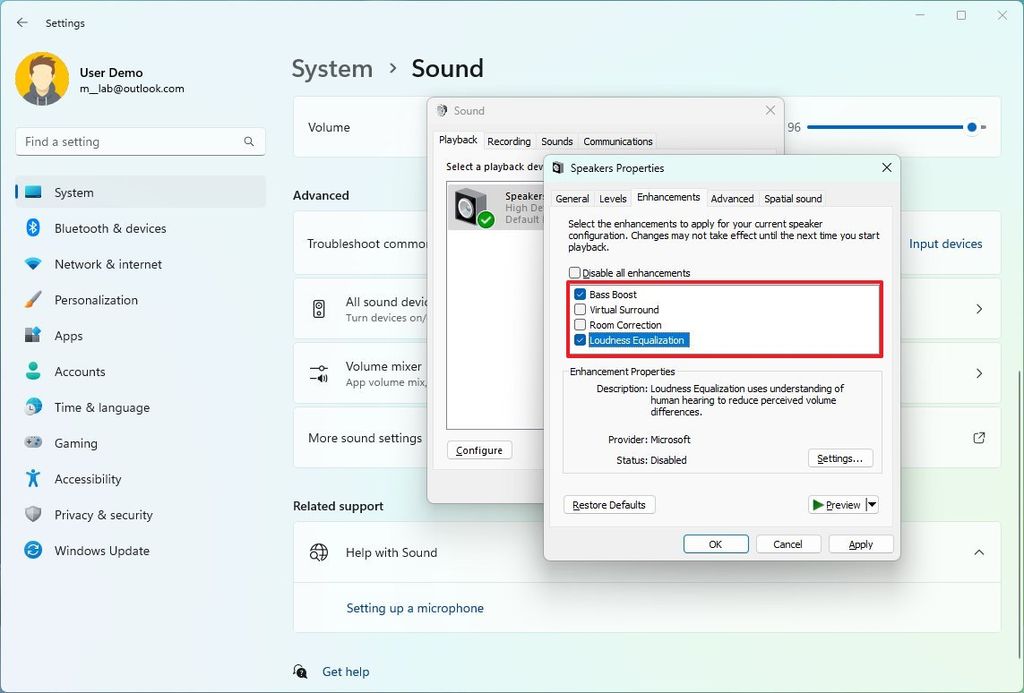Expand the Volume mixer row chevron
The image size is (1024, 693).
pos(981,374)
